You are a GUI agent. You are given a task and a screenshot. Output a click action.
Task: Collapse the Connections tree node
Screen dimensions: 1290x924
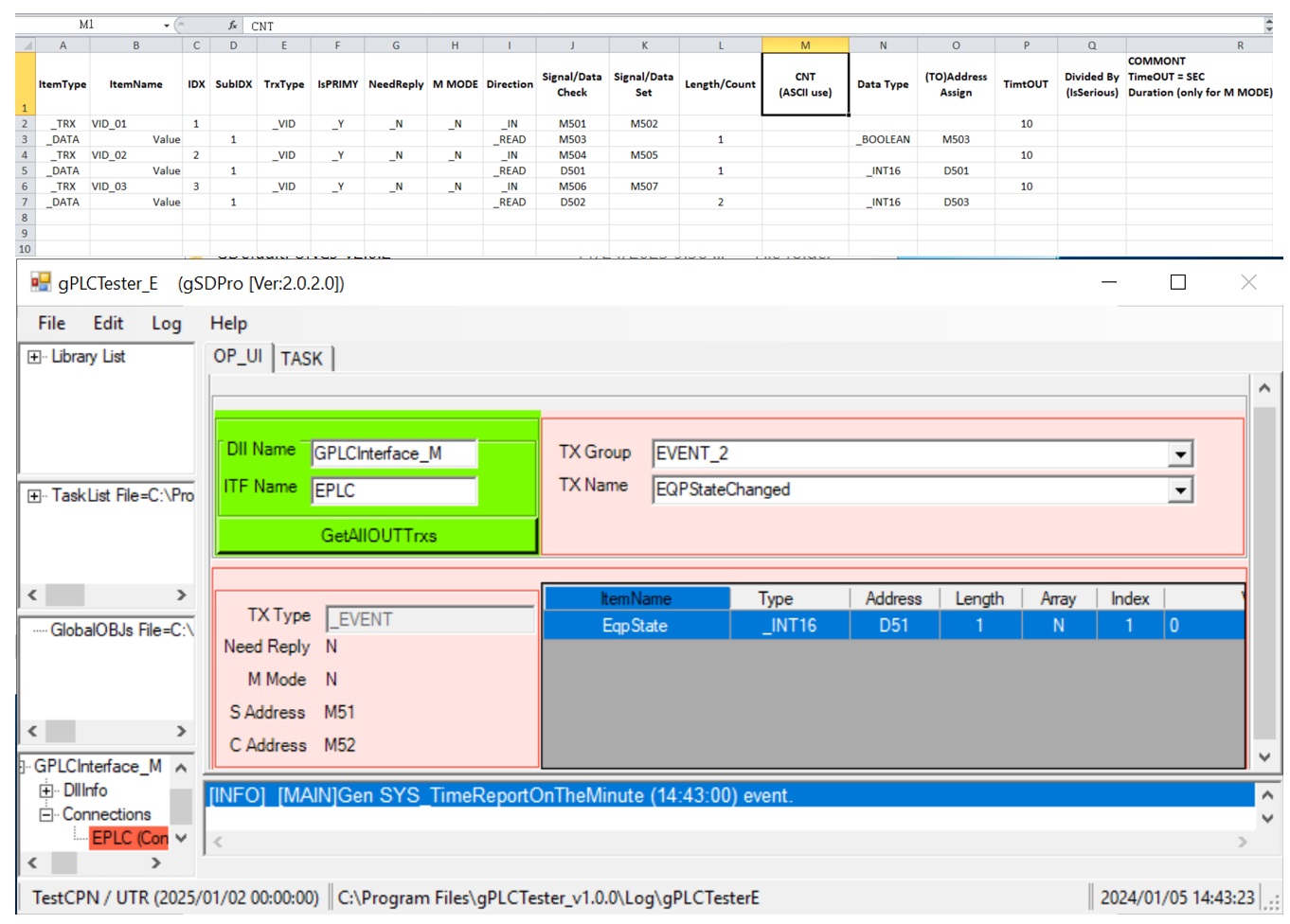click(45, 815)
